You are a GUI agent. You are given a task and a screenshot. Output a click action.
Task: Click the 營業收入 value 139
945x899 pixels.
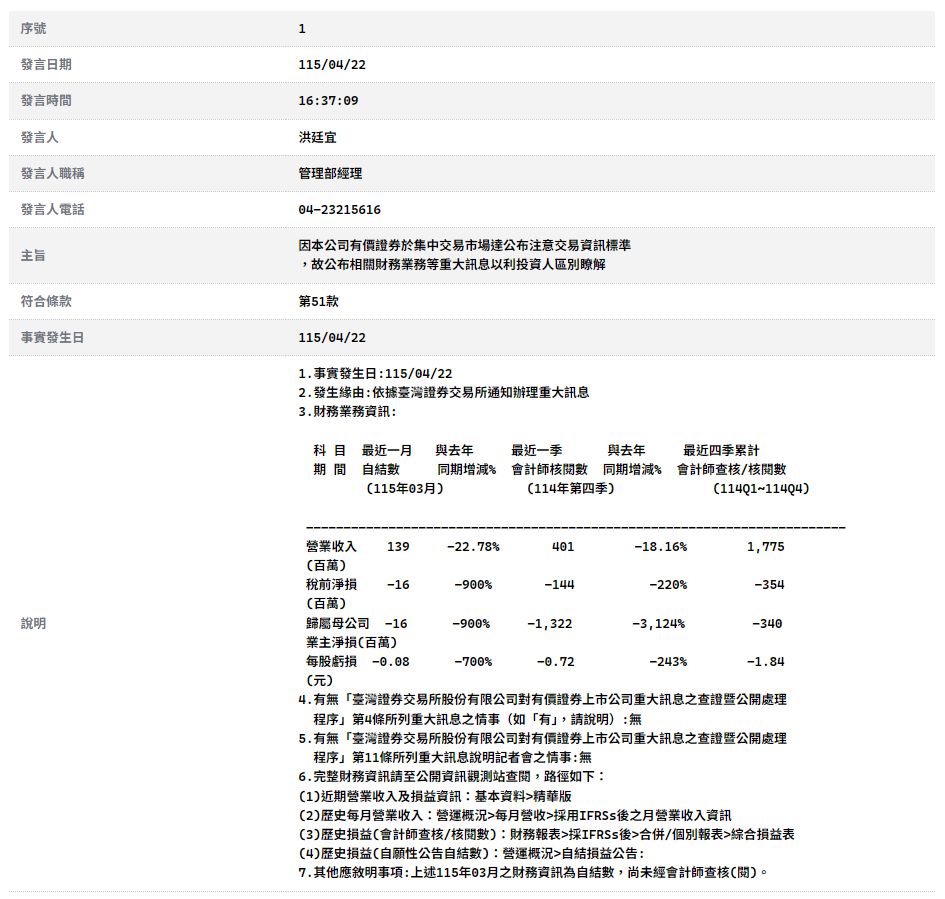397,547
